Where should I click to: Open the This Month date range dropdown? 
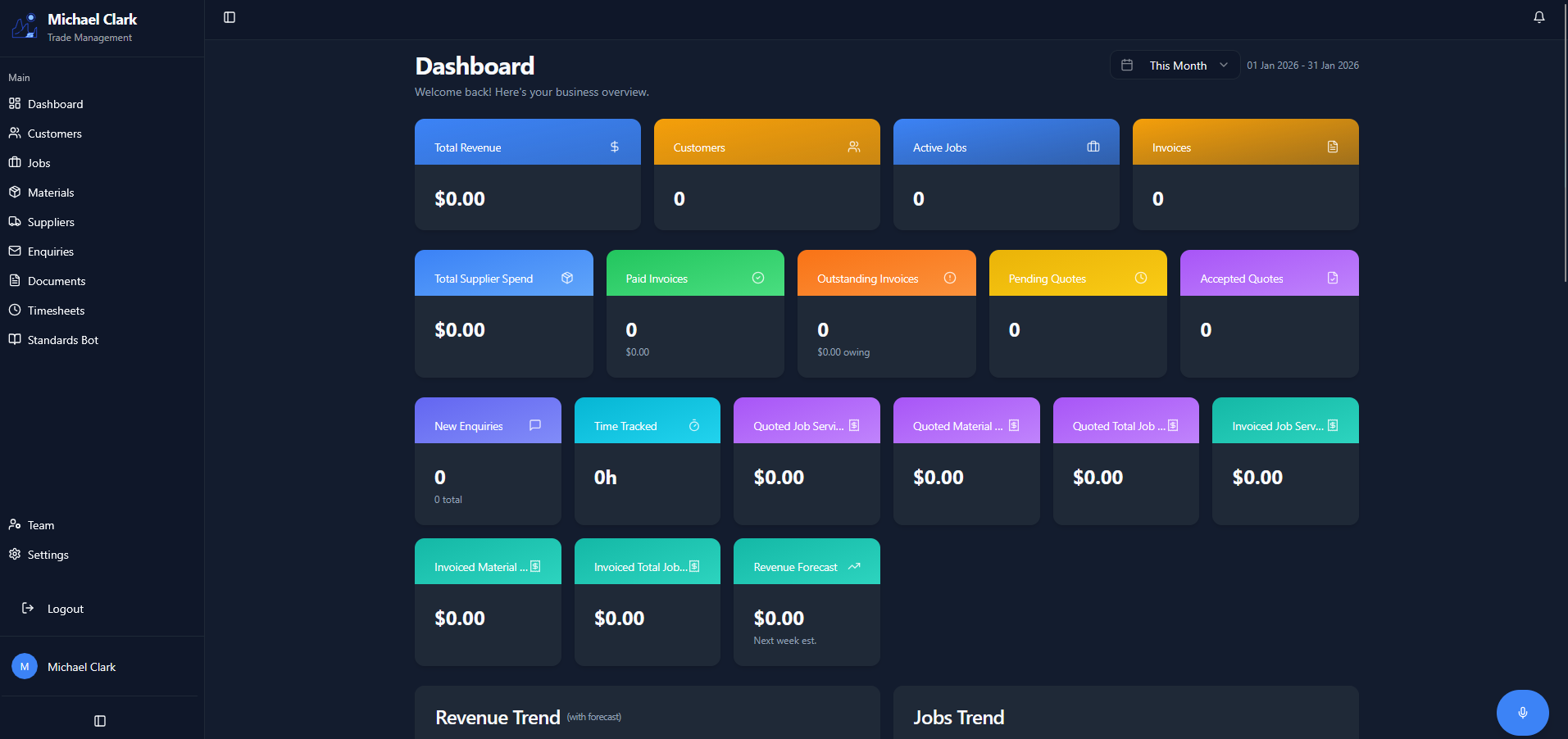tap(1176, 66)
